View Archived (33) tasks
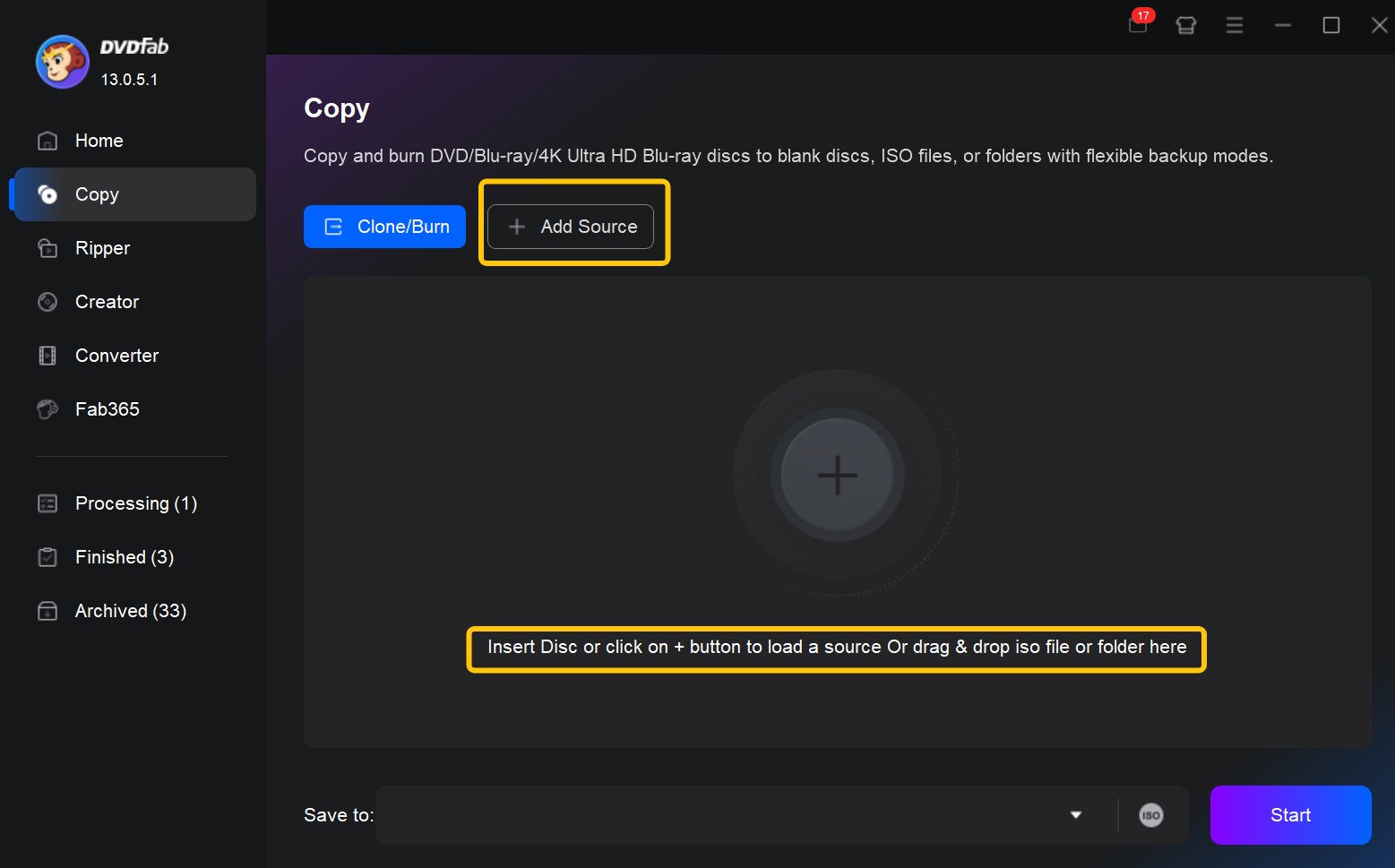The image size is (1395, 868). [x=130, y=611]
